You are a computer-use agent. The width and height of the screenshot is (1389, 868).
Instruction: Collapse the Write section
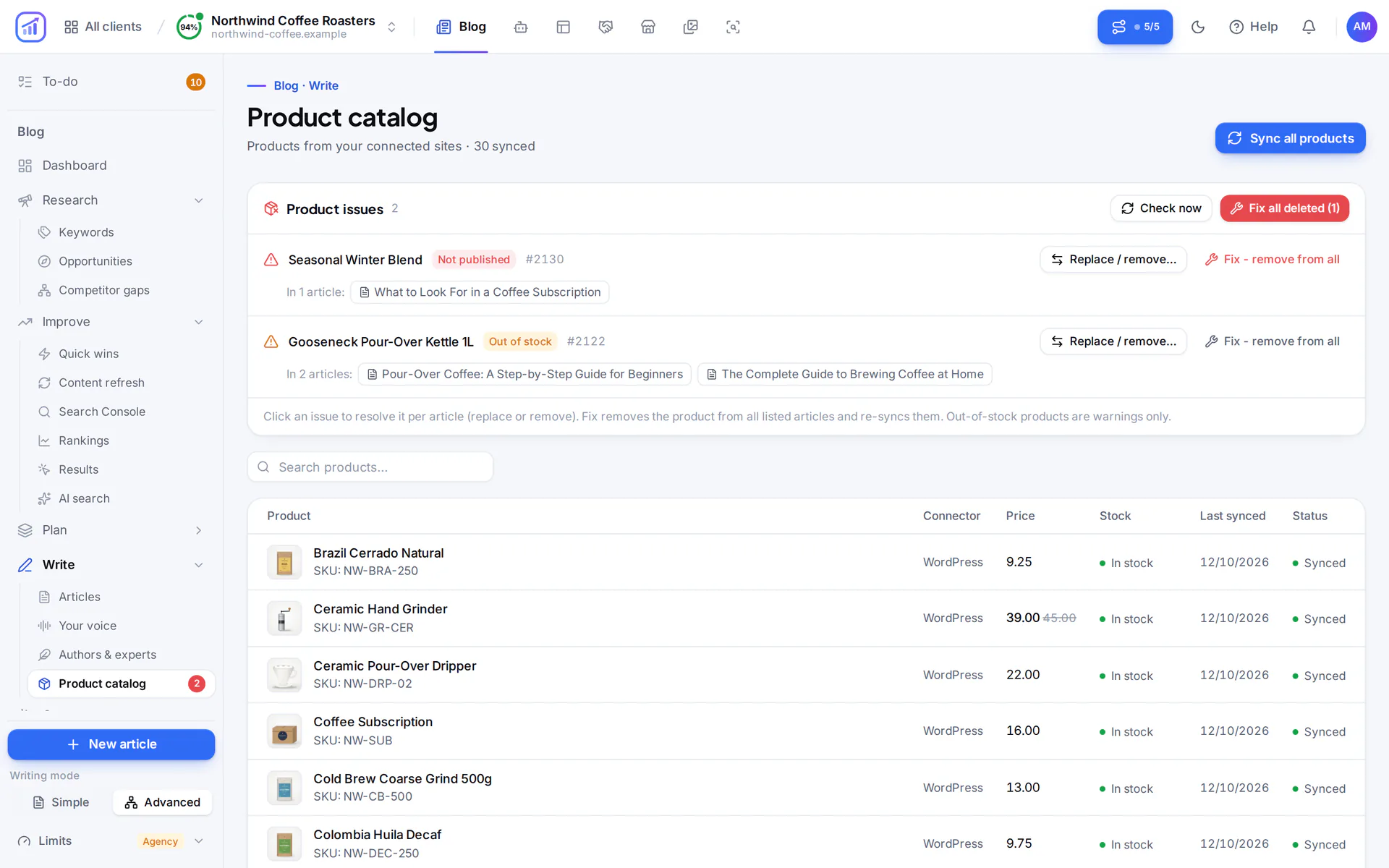pos(198,565)
